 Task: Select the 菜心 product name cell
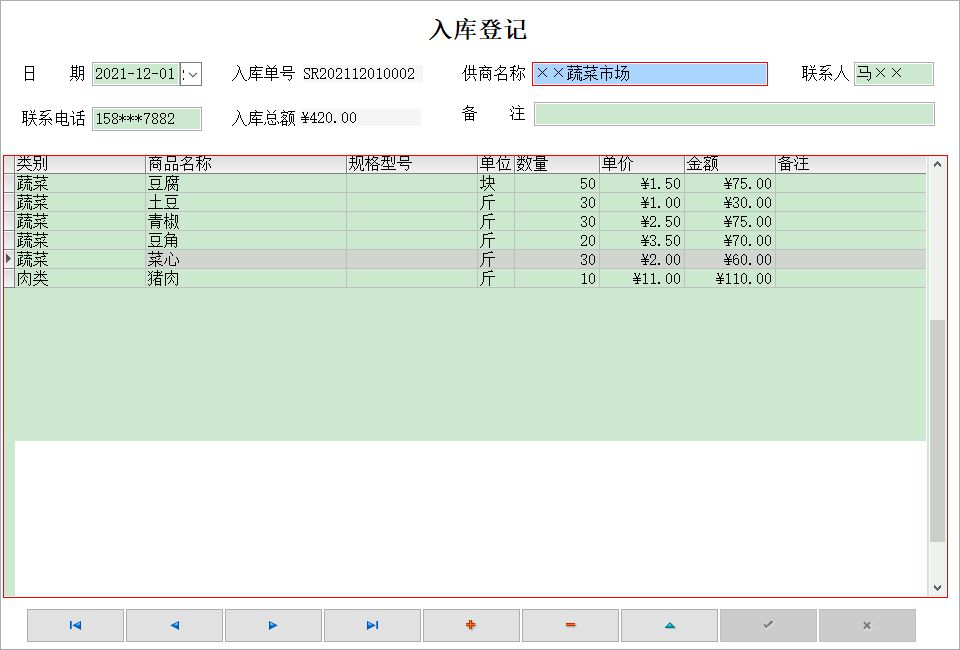[x=246, y=260]
